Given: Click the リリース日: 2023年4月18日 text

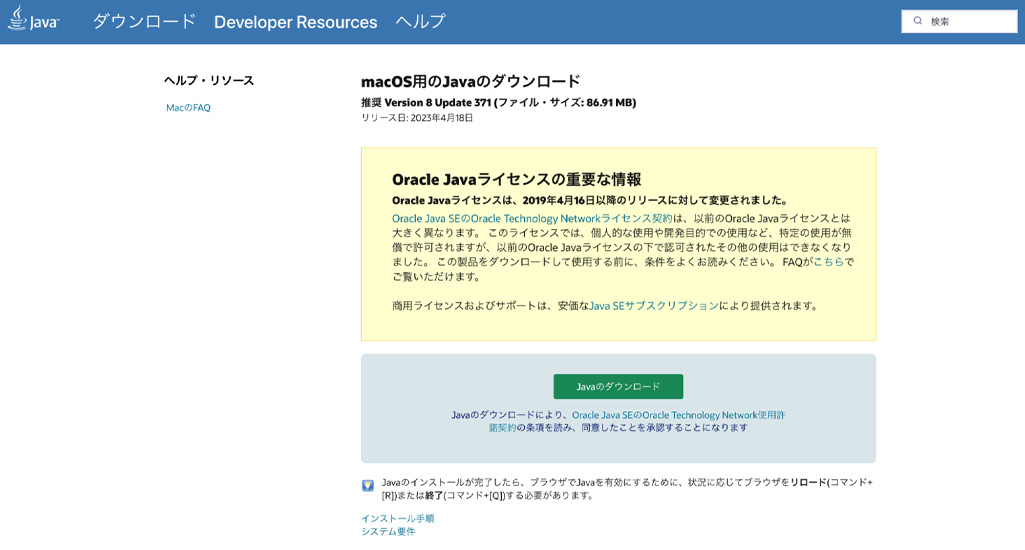Looking at the screenshot, I should pos(417,118).
